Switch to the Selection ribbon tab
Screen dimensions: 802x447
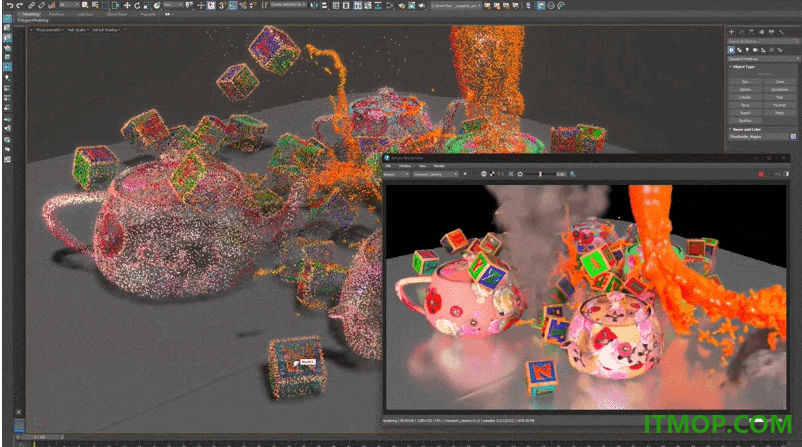tap(85, 14)
